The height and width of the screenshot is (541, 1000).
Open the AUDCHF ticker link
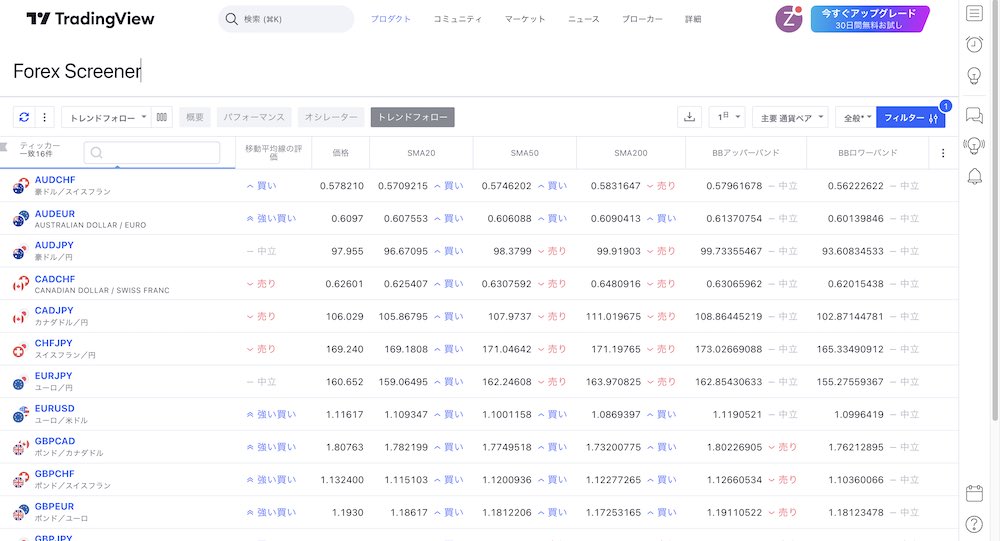(x=55, y=180)
